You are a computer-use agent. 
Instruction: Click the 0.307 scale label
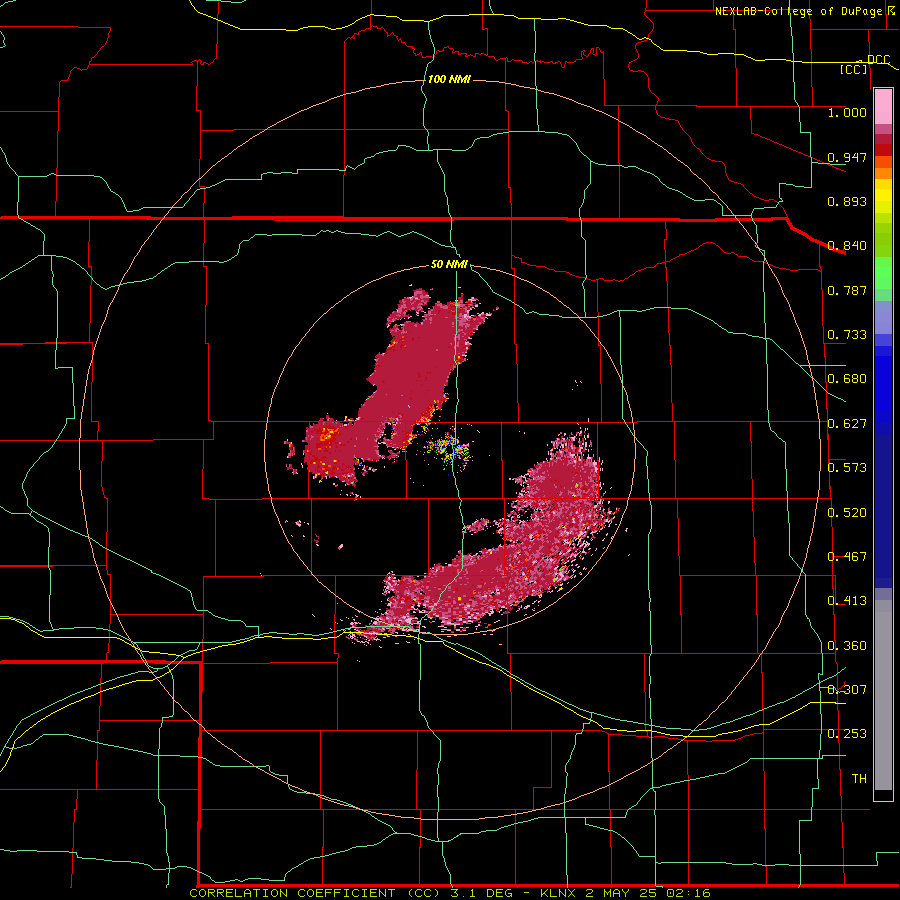(847, 689)
